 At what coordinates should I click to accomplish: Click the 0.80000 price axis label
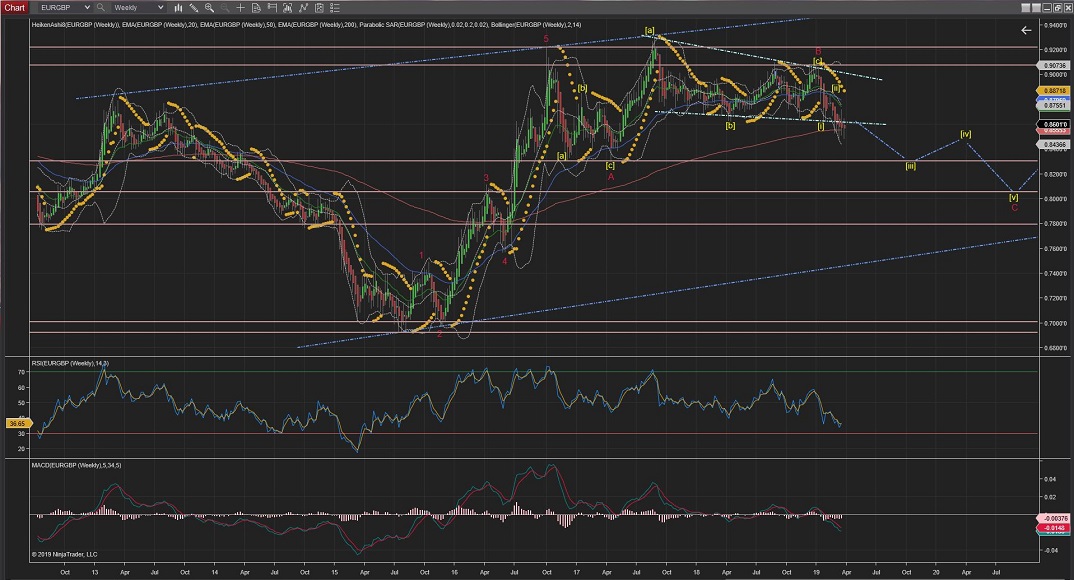1056,199
